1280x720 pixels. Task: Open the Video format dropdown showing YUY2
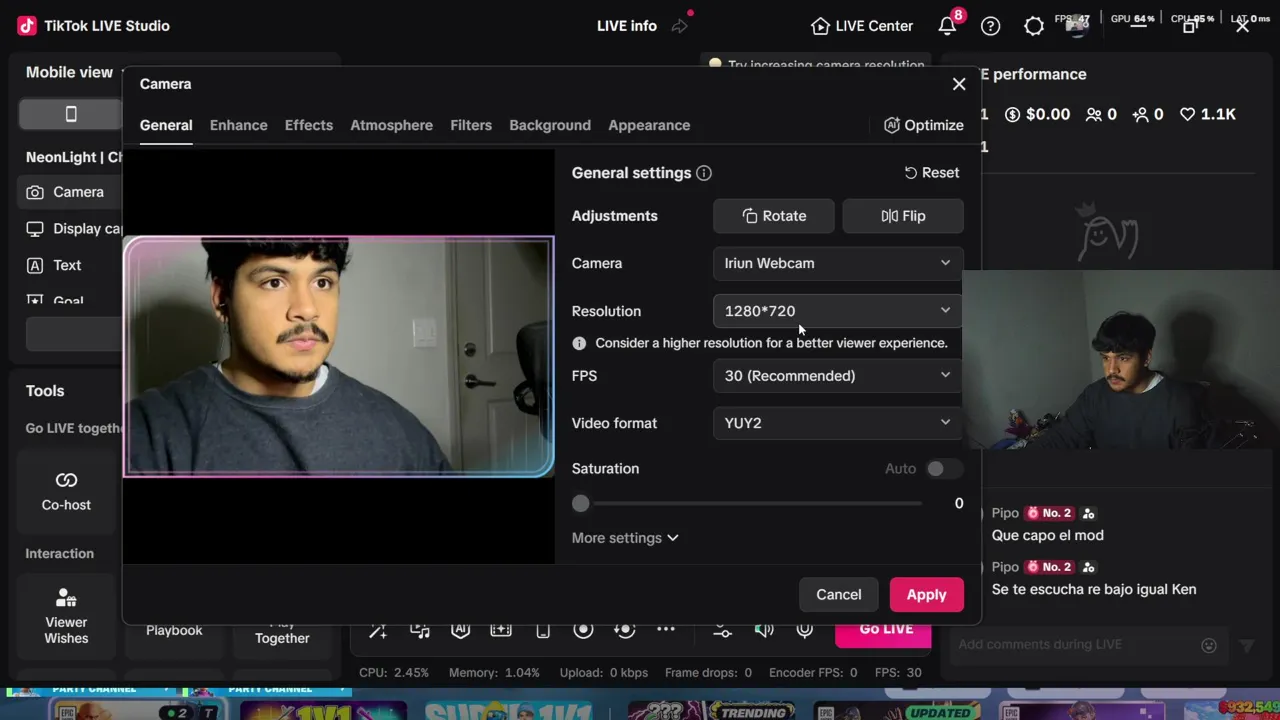tap(838, 423)
